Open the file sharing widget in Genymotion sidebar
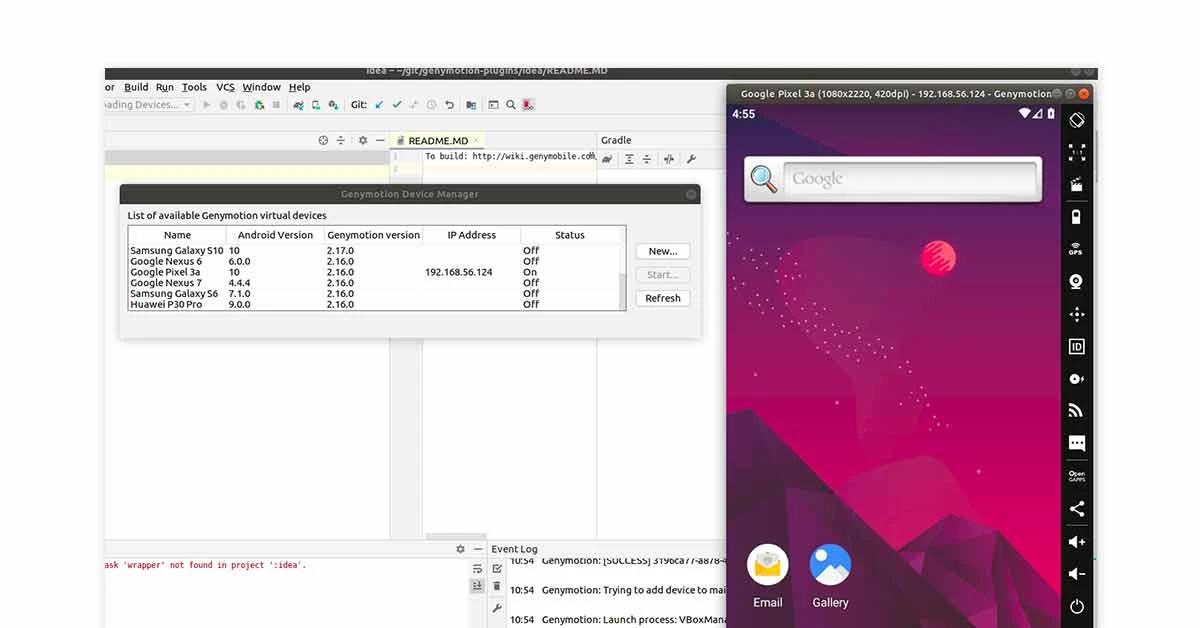Screen dimensions: 1200x628 [1076, 508]
